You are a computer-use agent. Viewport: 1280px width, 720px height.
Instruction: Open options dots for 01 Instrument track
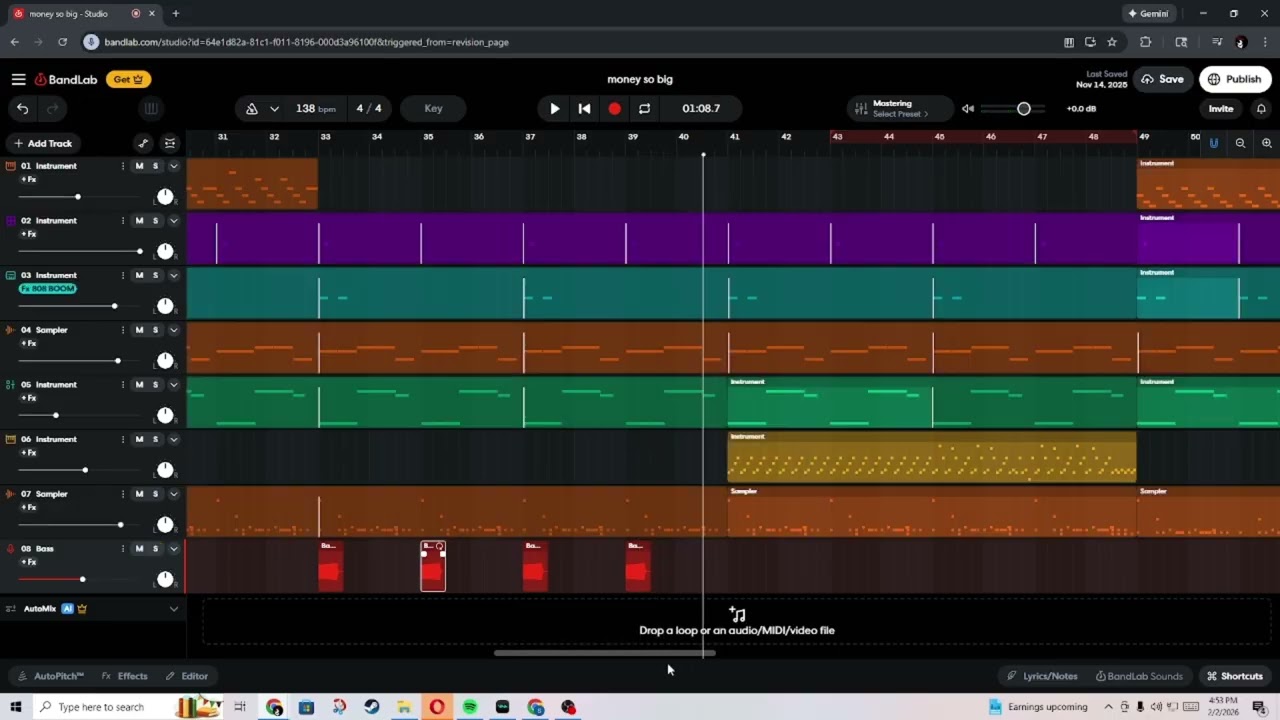tap(123, 166)
